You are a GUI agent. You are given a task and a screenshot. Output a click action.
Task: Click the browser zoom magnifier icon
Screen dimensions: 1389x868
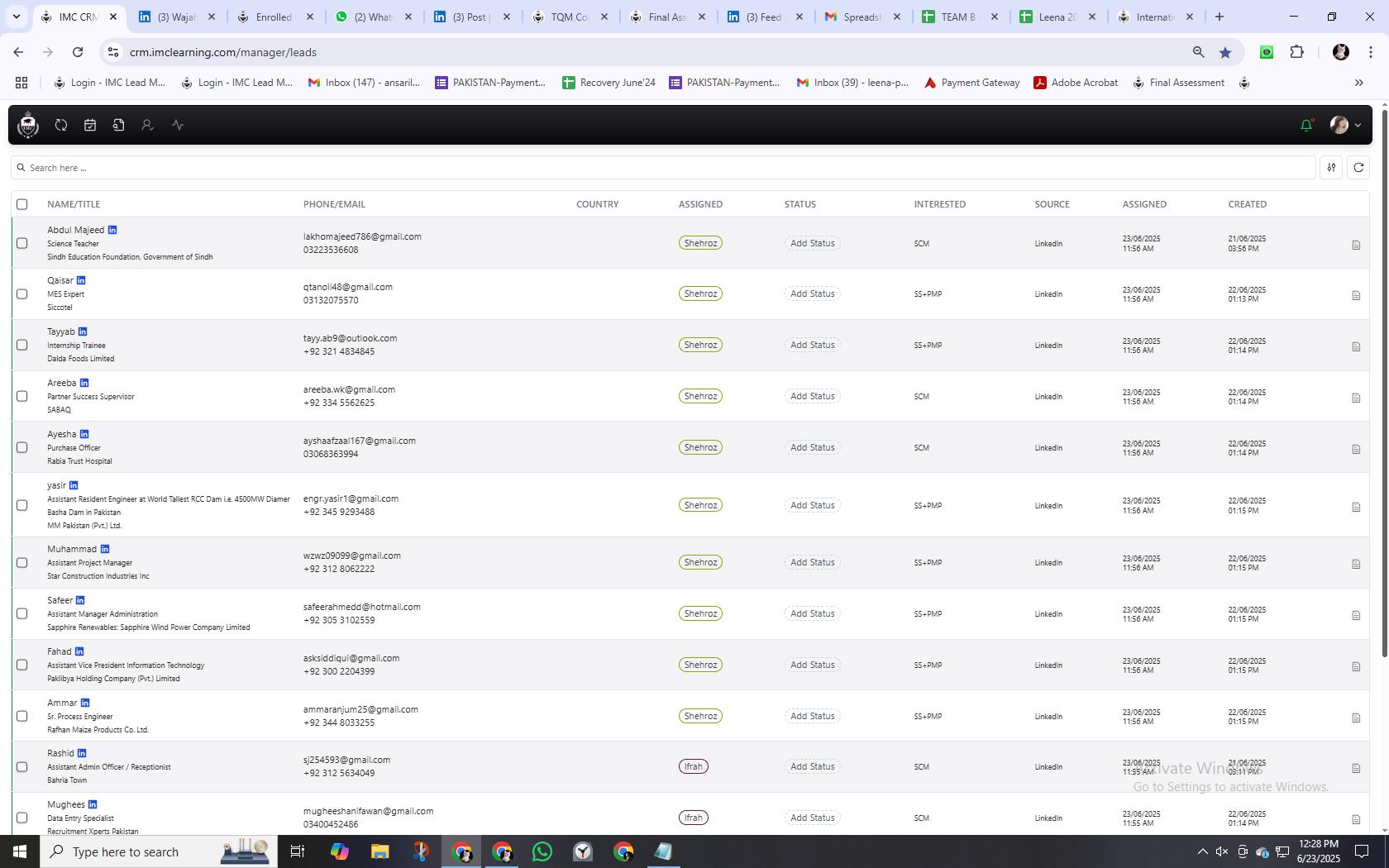[x=1198, y=52]
